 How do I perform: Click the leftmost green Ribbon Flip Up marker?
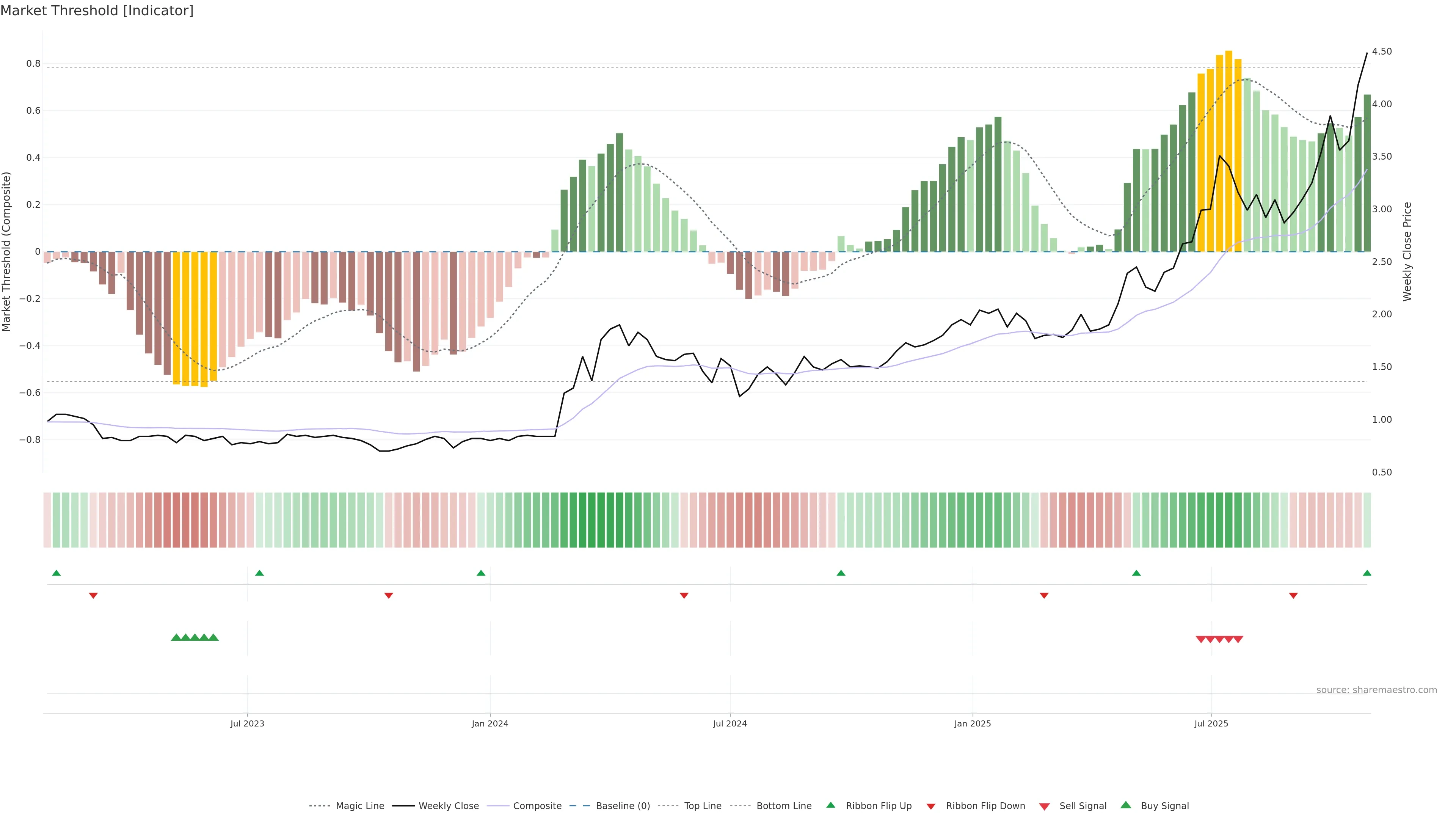(56, 573)
